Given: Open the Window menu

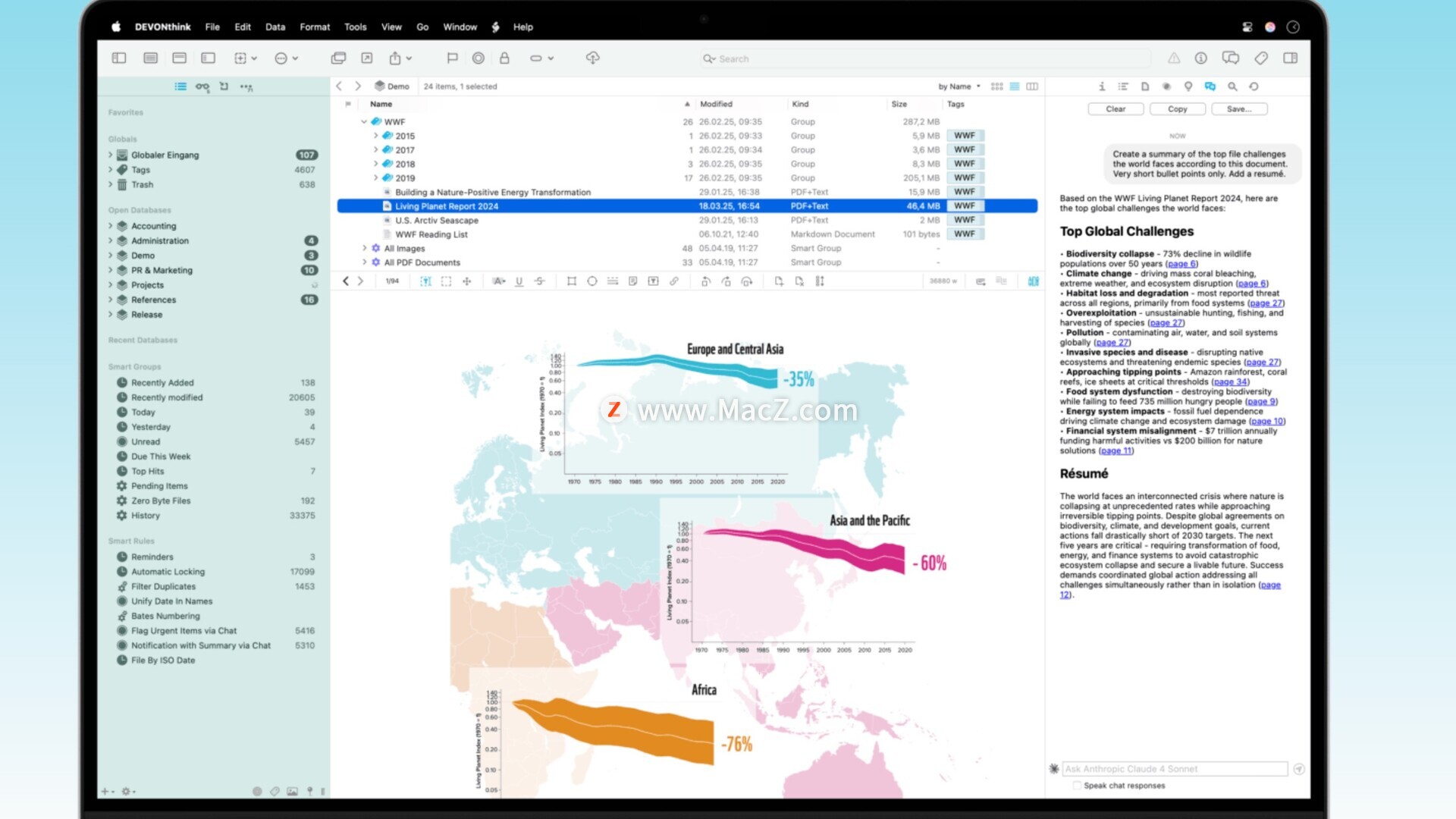Looking at the screenshot, I should pos(460,27).
